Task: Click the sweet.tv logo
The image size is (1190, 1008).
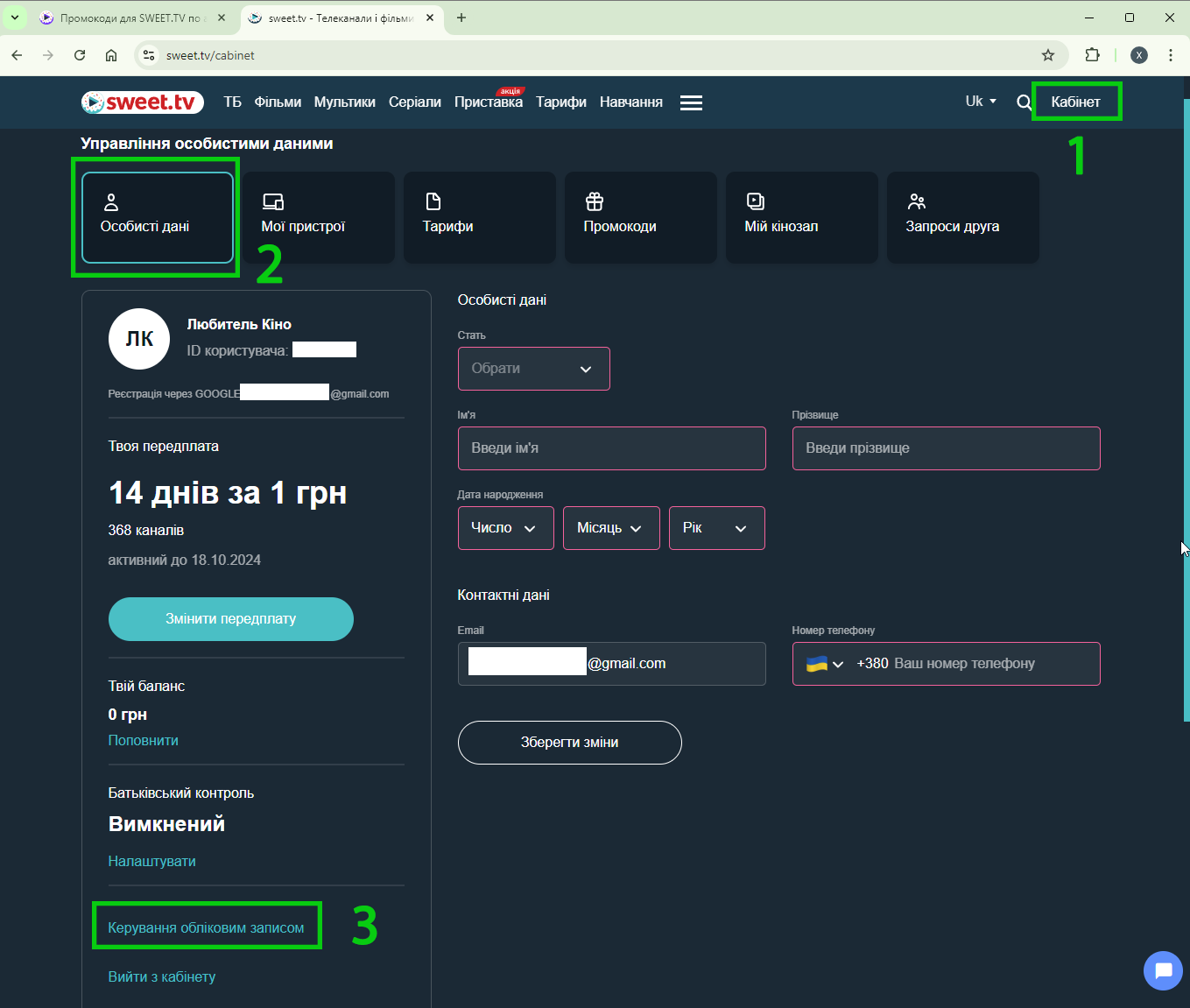Action: click(143, 102)
